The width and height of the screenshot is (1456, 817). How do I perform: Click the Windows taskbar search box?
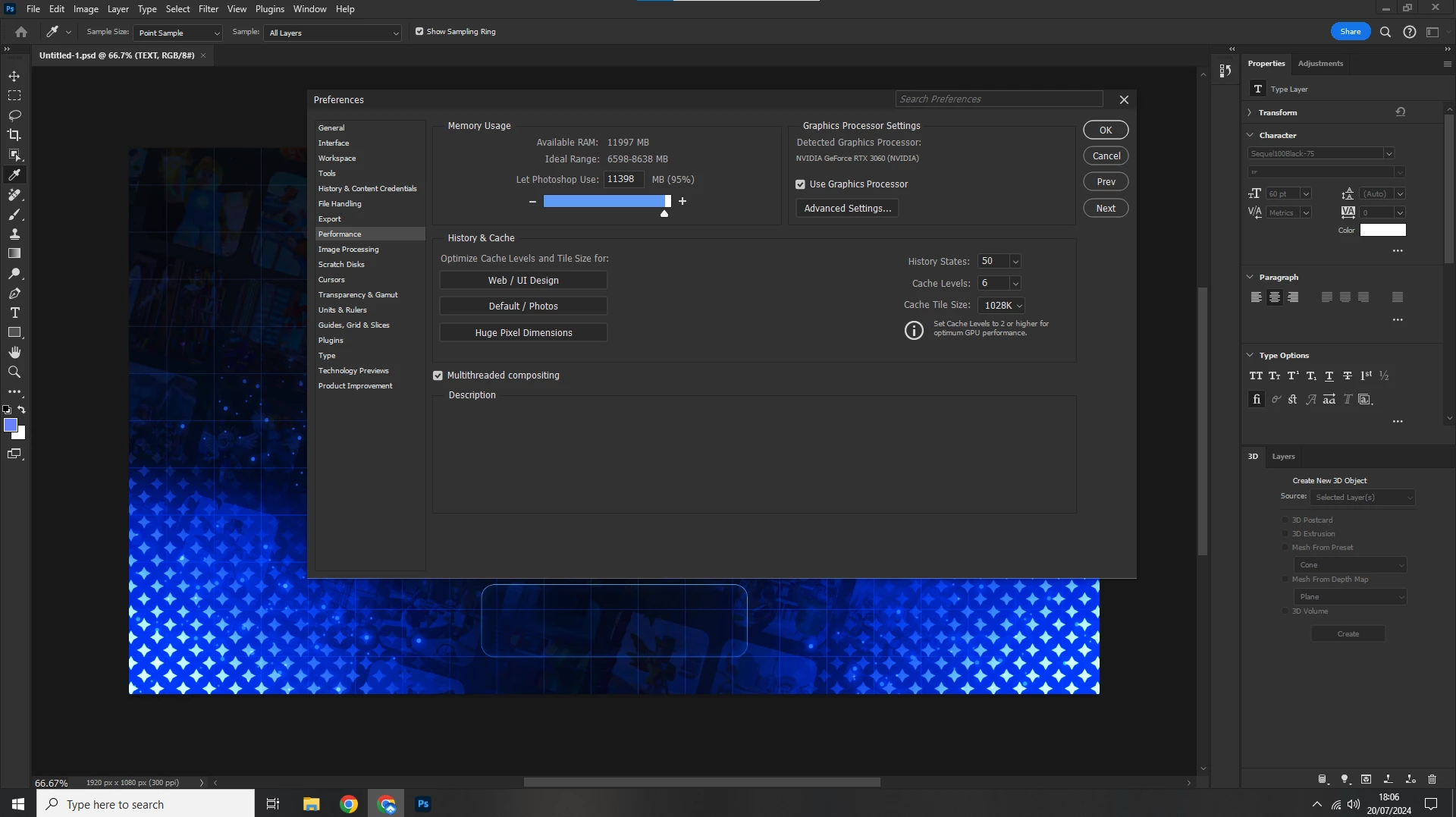146,804
